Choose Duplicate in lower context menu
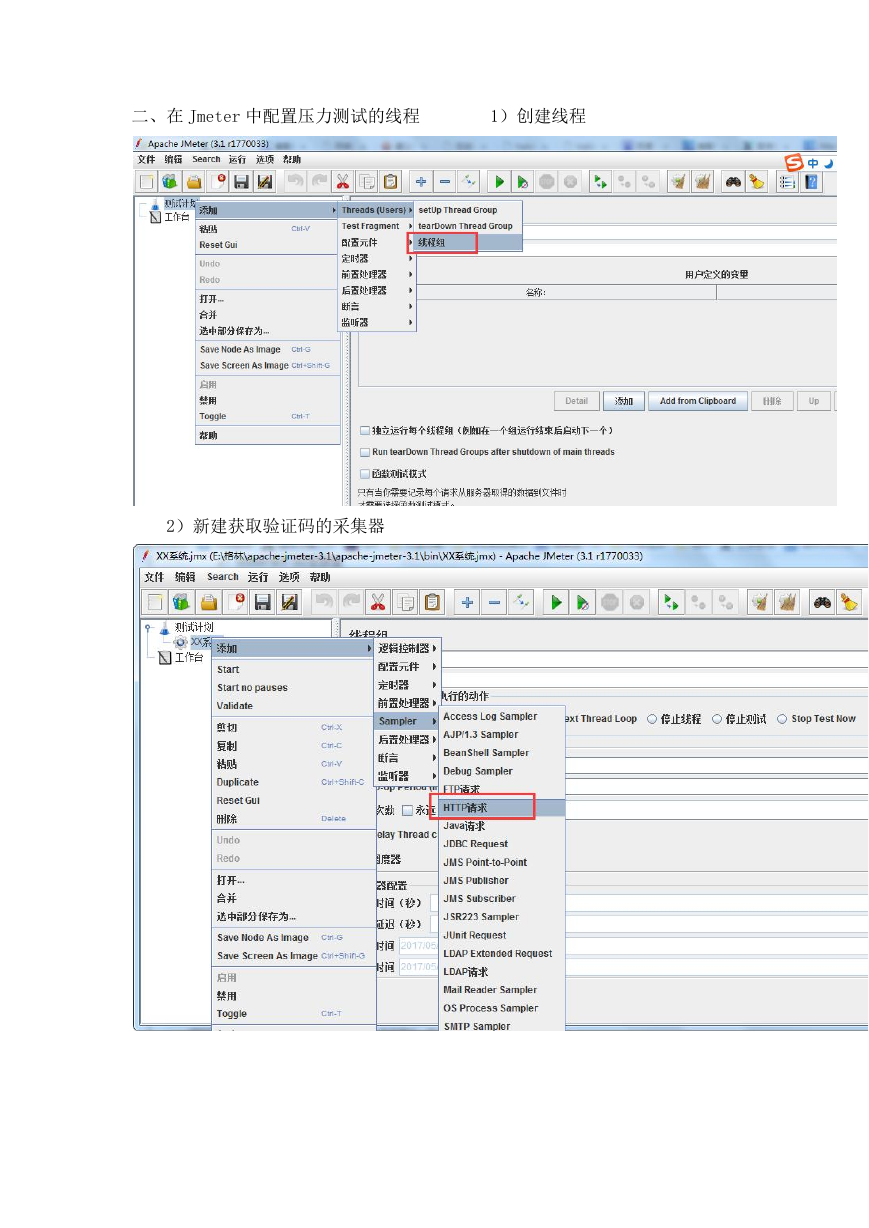 point(293,782)
